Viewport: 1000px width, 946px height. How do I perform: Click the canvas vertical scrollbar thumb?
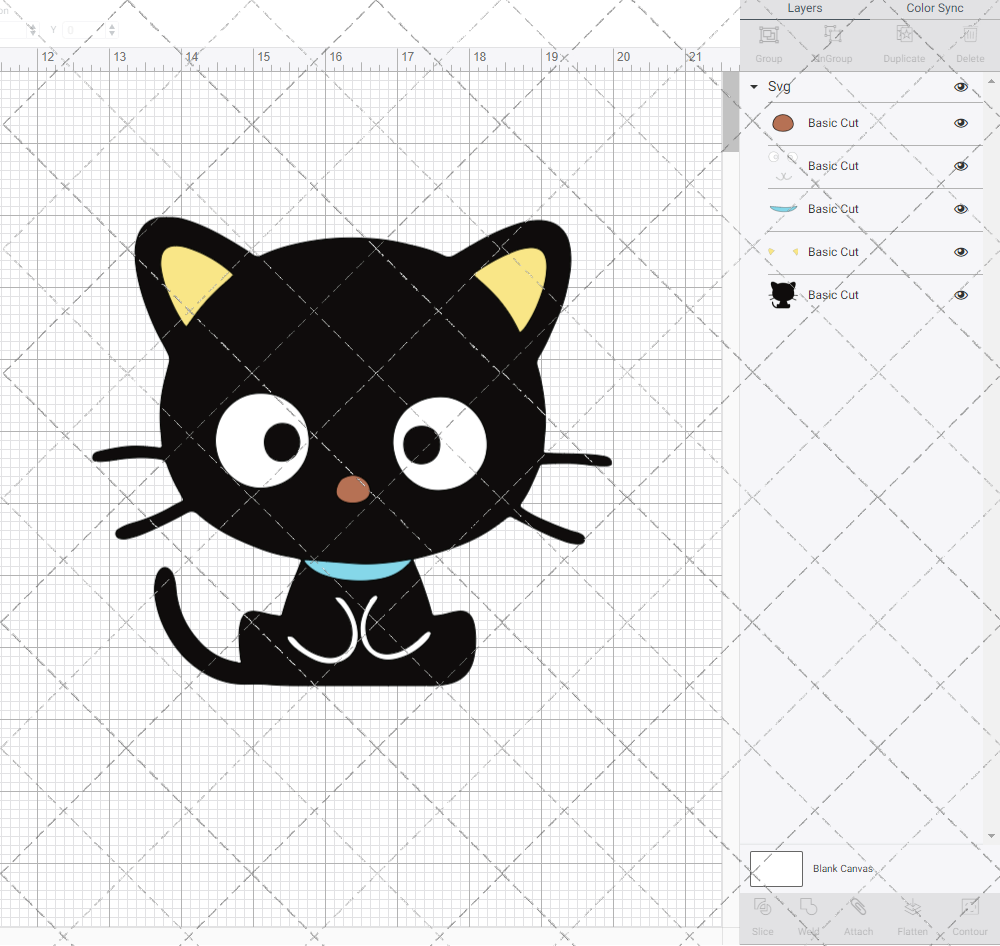click(730, 112)
